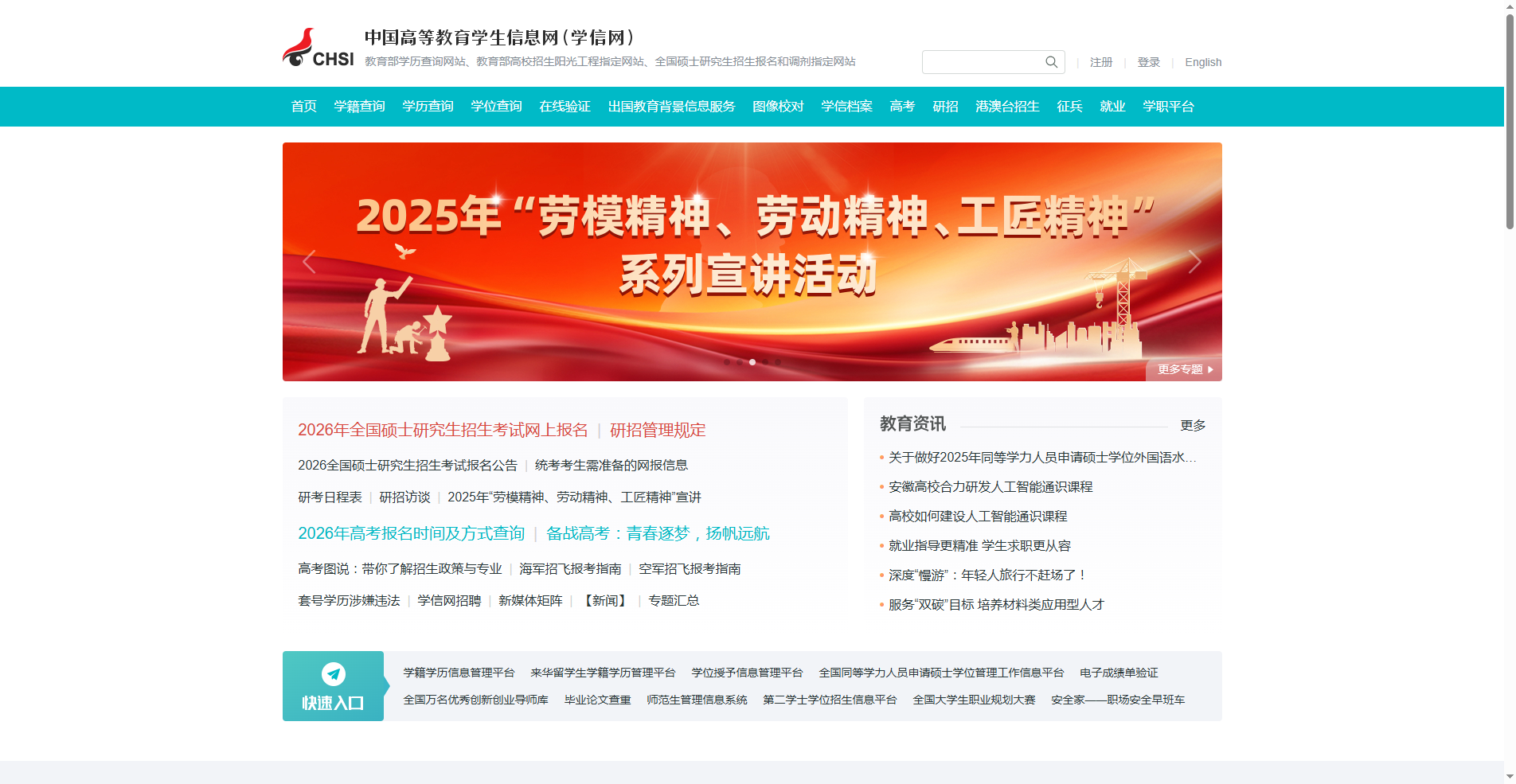The image size is (1516, 784).
Task: Open the 学籍查询 menu item
Action: pyautogui.click(x=359, y=106)
